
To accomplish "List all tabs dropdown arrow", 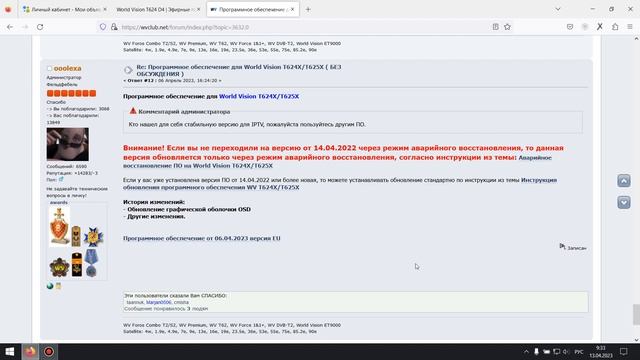I will coord(558,9).
